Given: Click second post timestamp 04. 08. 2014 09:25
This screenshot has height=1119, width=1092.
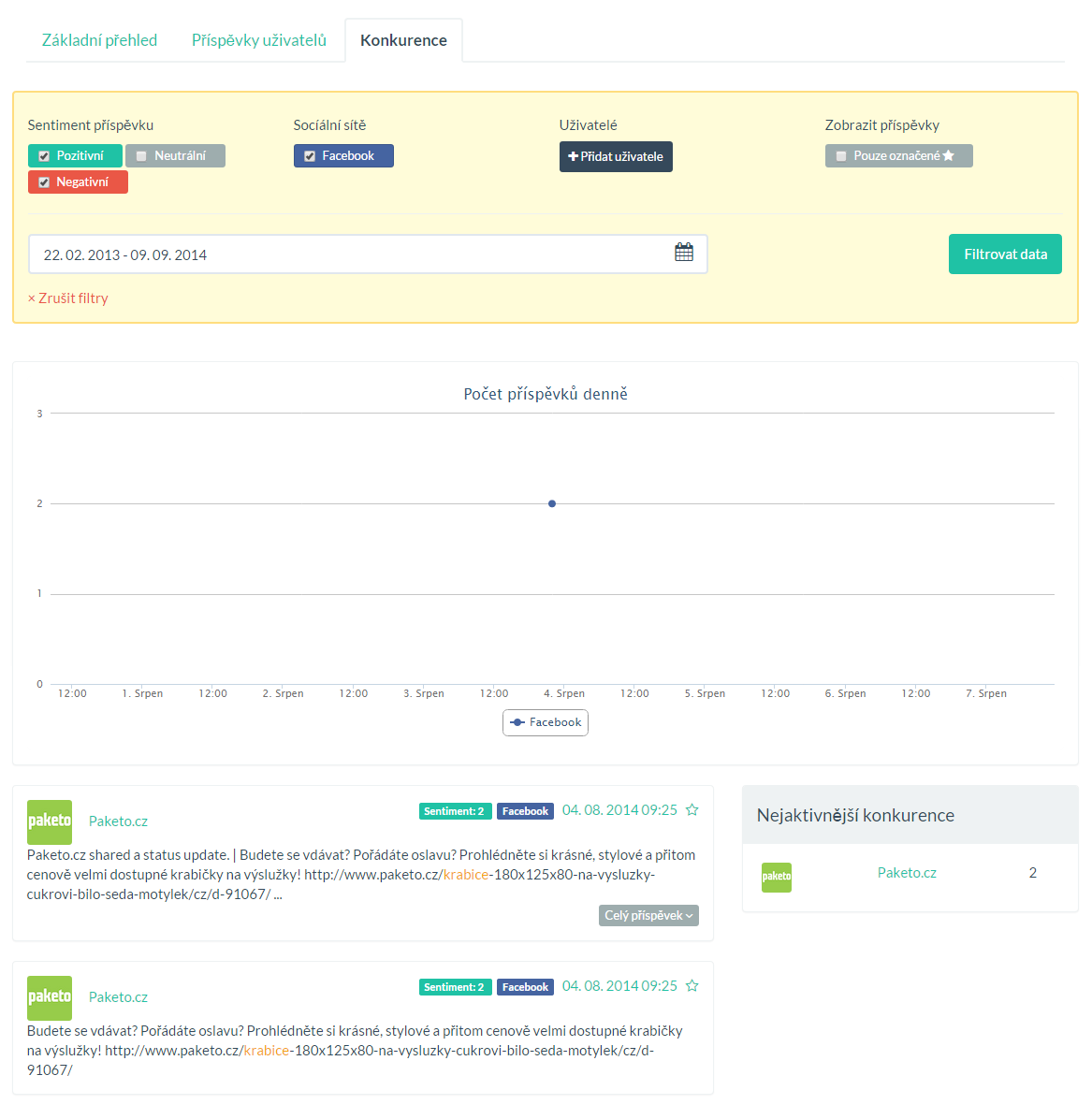Looking at the screenshot, I should point(619,985).
